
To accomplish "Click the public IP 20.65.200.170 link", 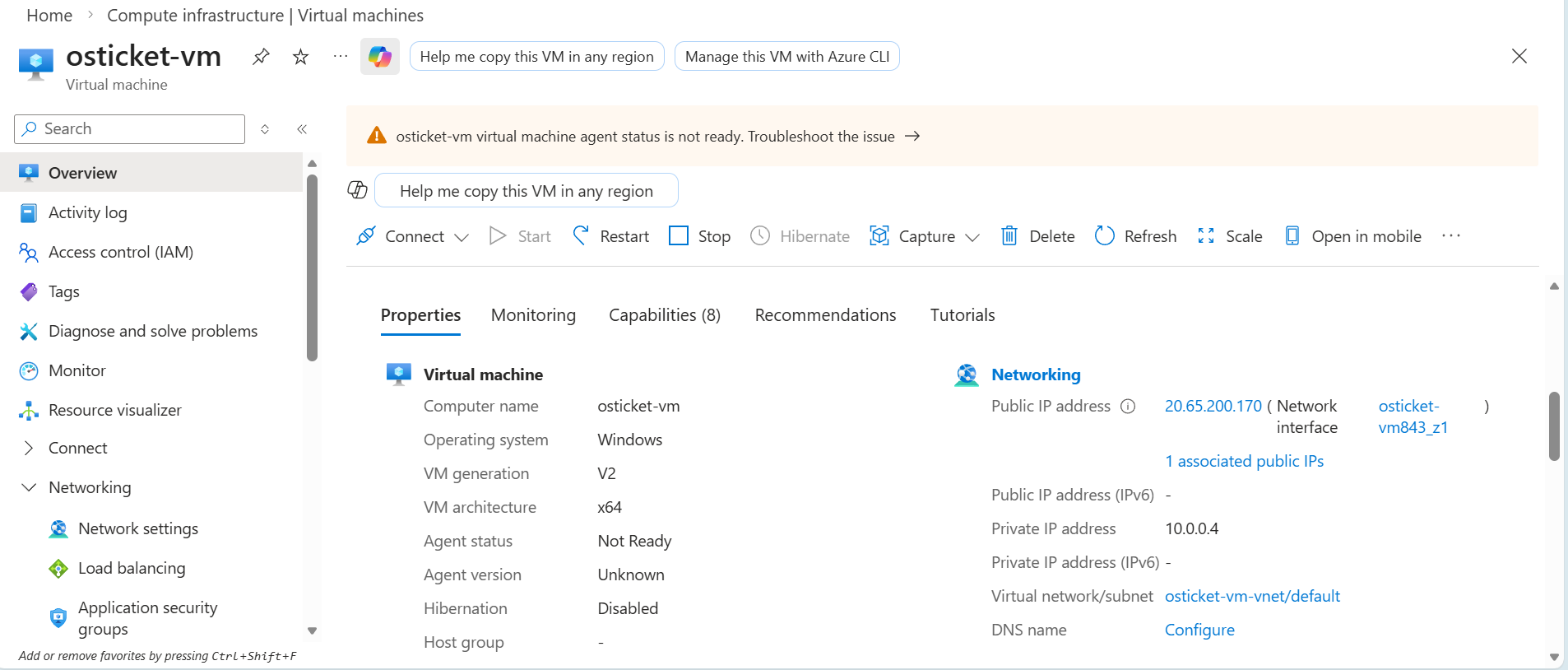I will 1213,406.
